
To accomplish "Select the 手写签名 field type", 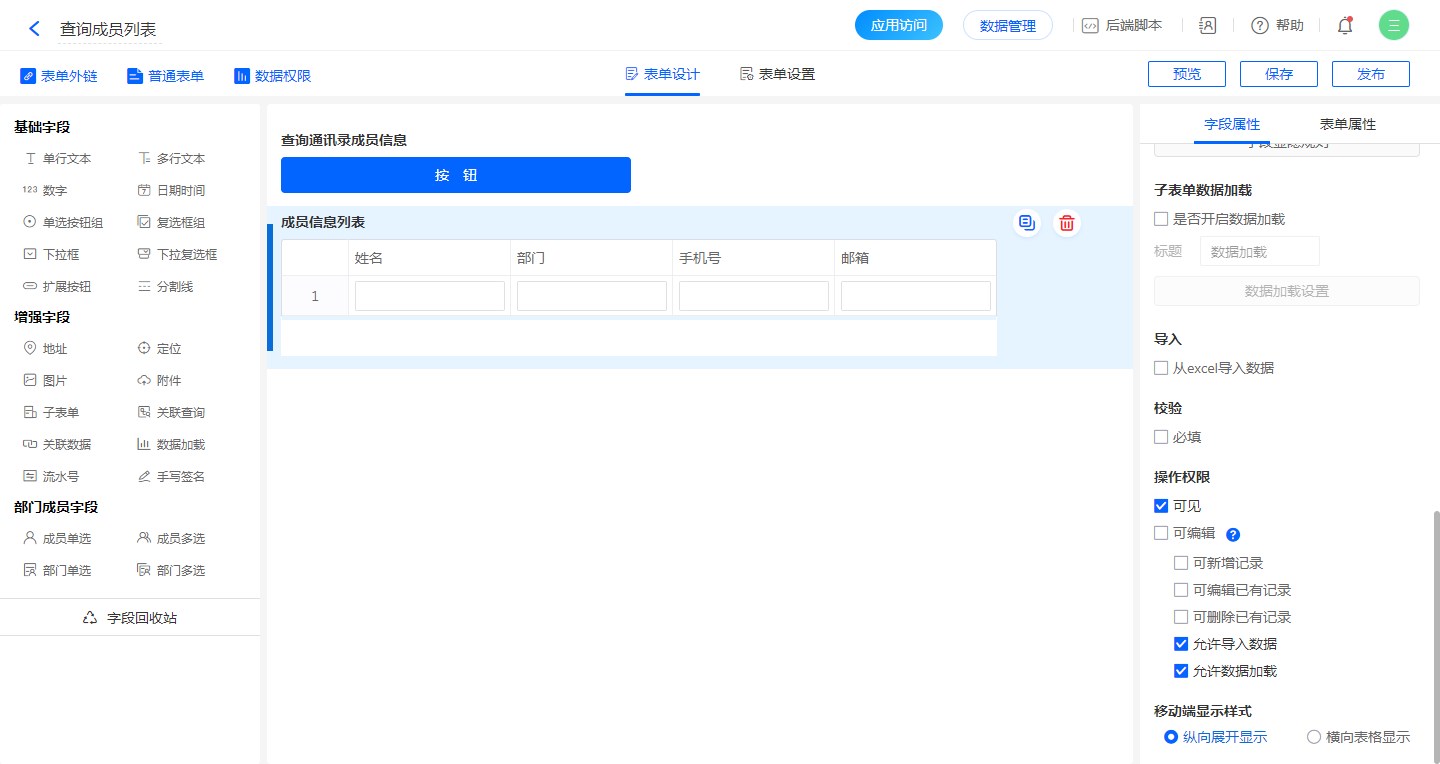I will (171, 477).
